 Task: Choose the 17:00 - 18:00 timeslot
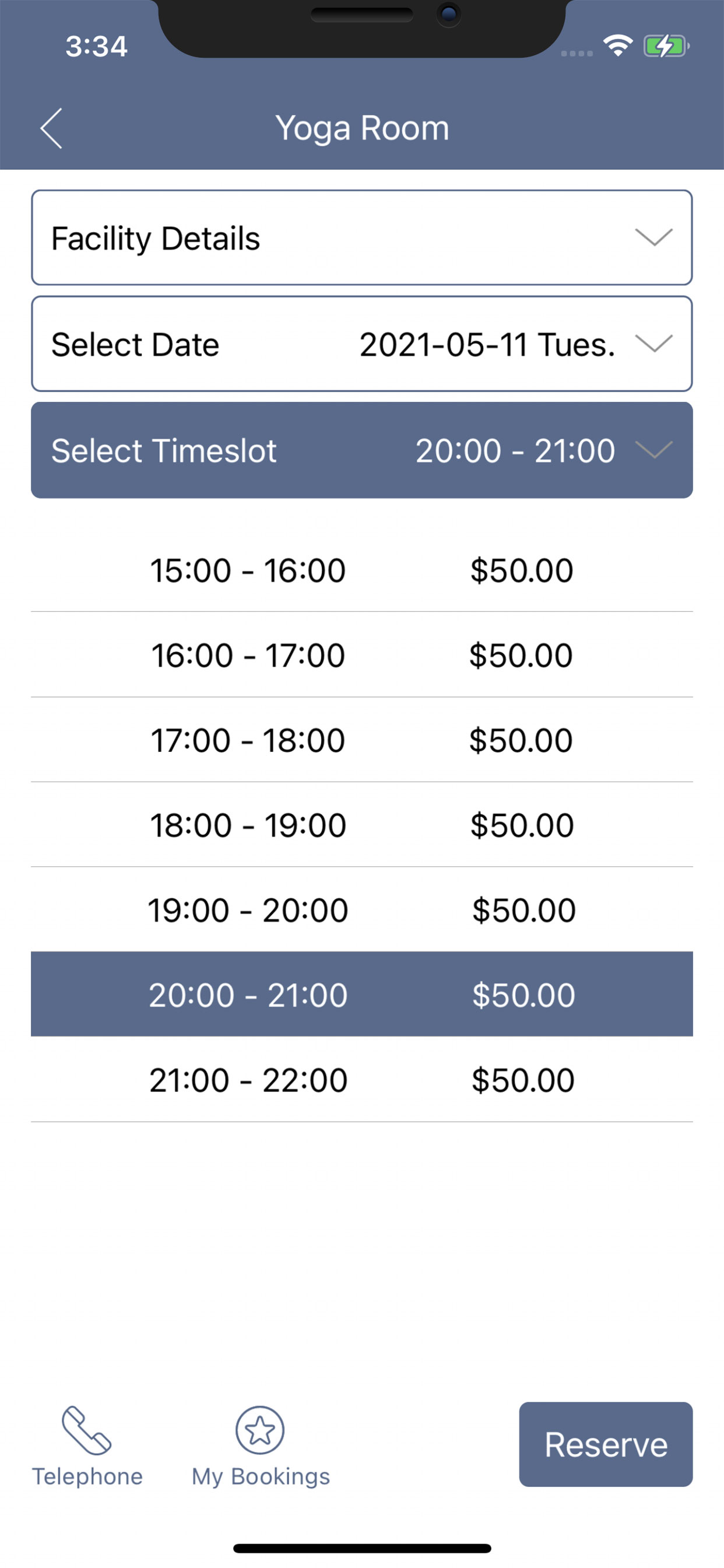[362, 740]
